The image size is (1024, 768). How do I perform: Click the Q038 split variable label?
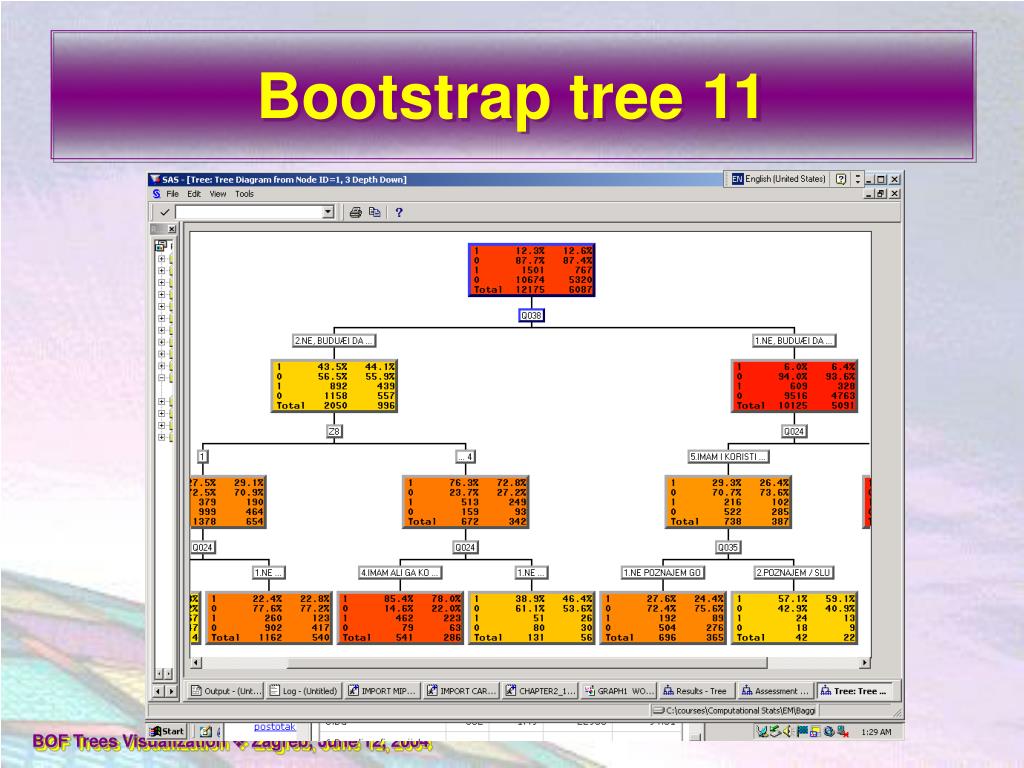click(532, 315)
